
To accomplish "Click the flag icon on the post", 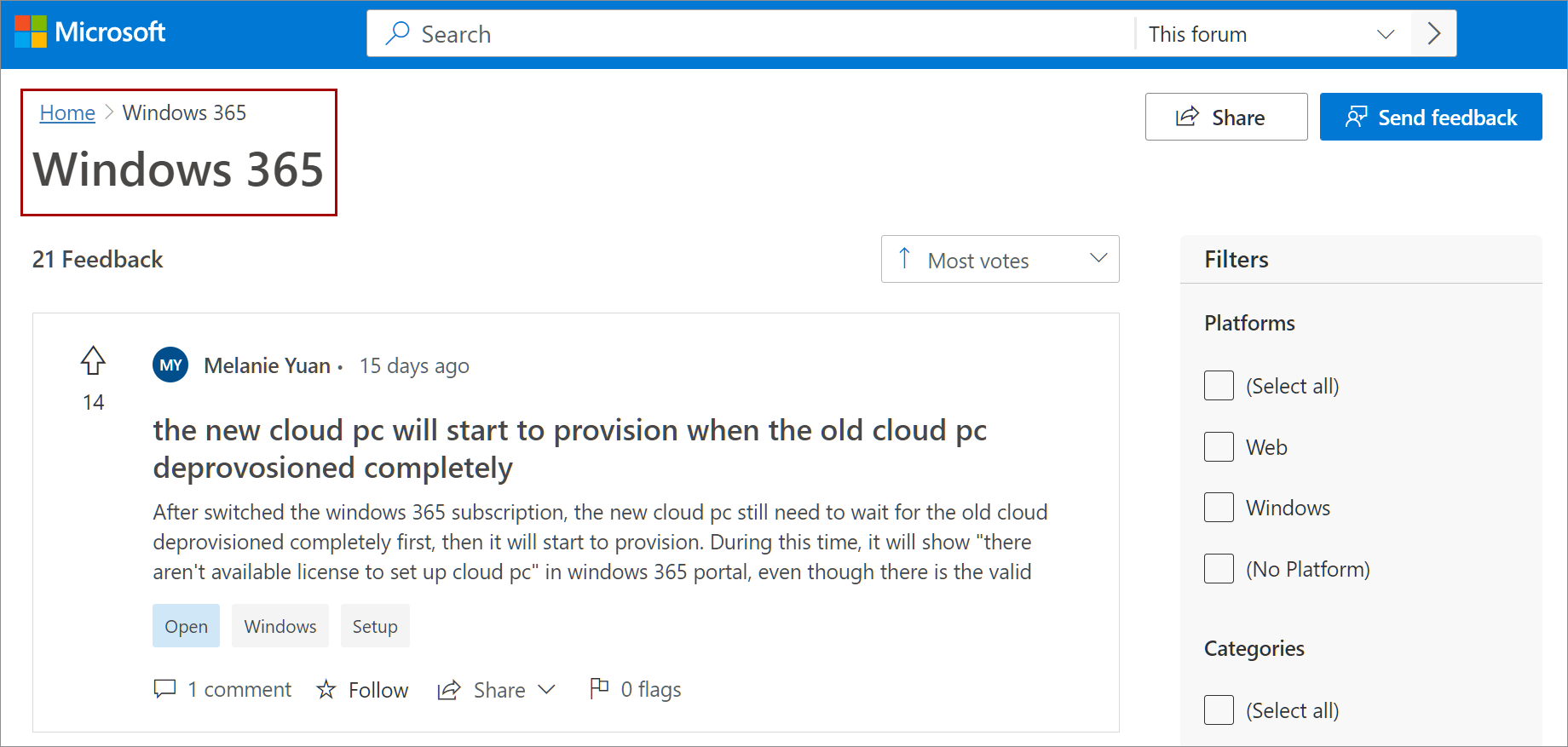I will 599,687.
